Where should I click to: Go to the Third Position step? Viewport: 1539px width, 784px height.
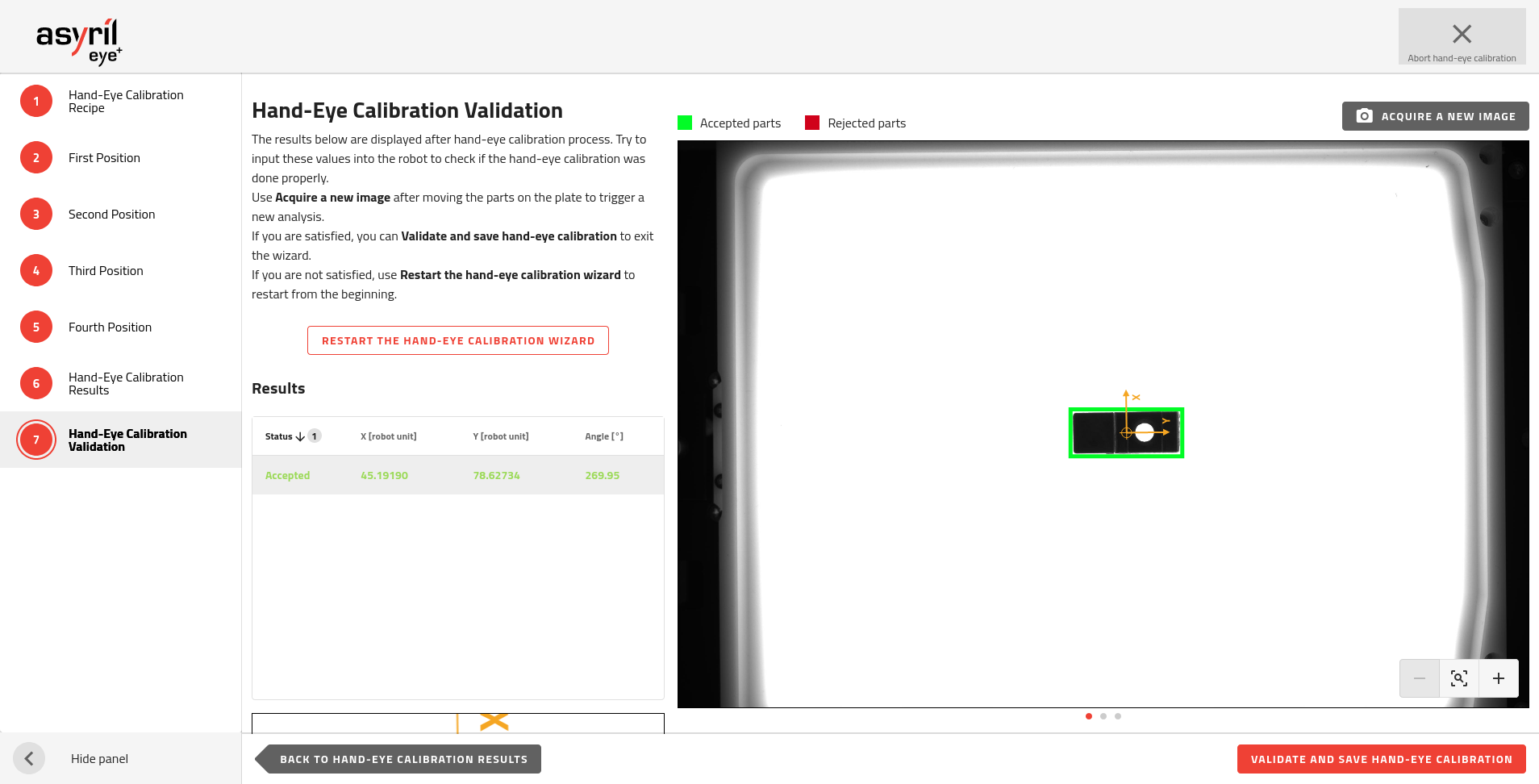pos(106,271)
